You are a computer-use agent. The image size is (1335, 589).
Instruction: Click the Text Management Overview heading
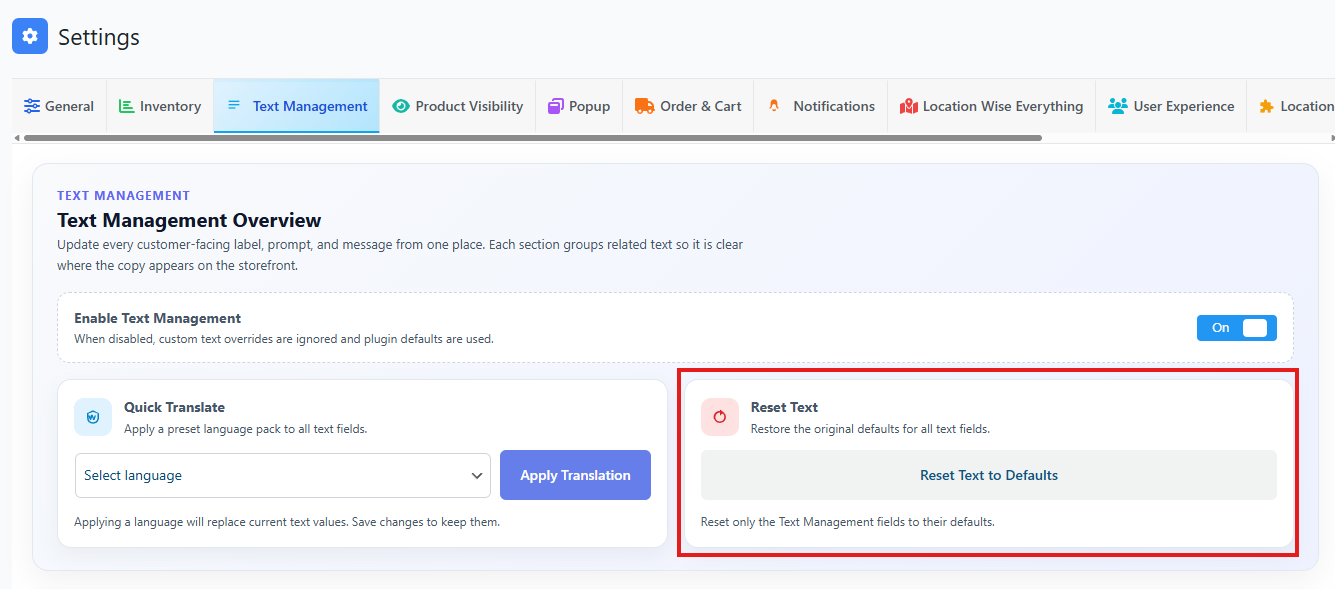click(189, 220)
